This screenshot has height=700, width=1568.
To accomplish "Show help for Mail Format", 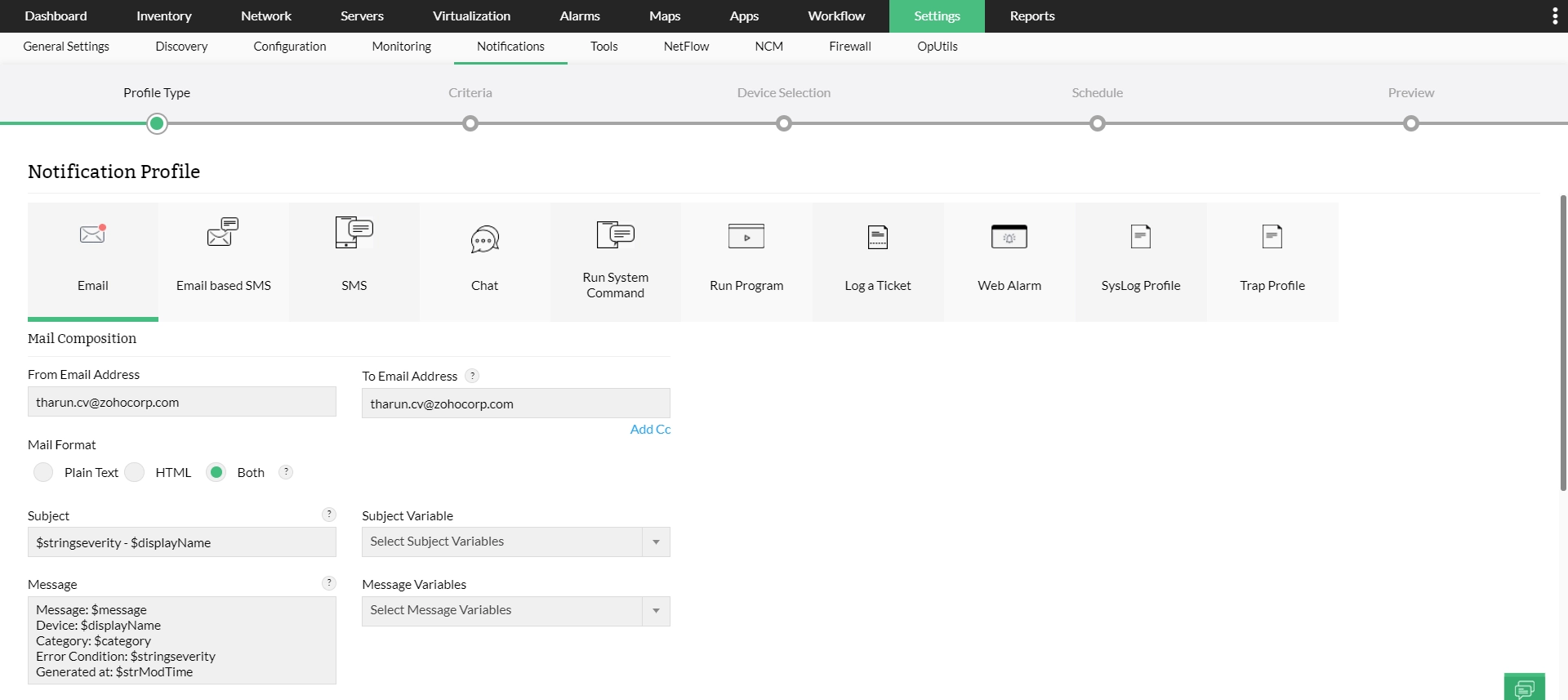I will [286, 472].
